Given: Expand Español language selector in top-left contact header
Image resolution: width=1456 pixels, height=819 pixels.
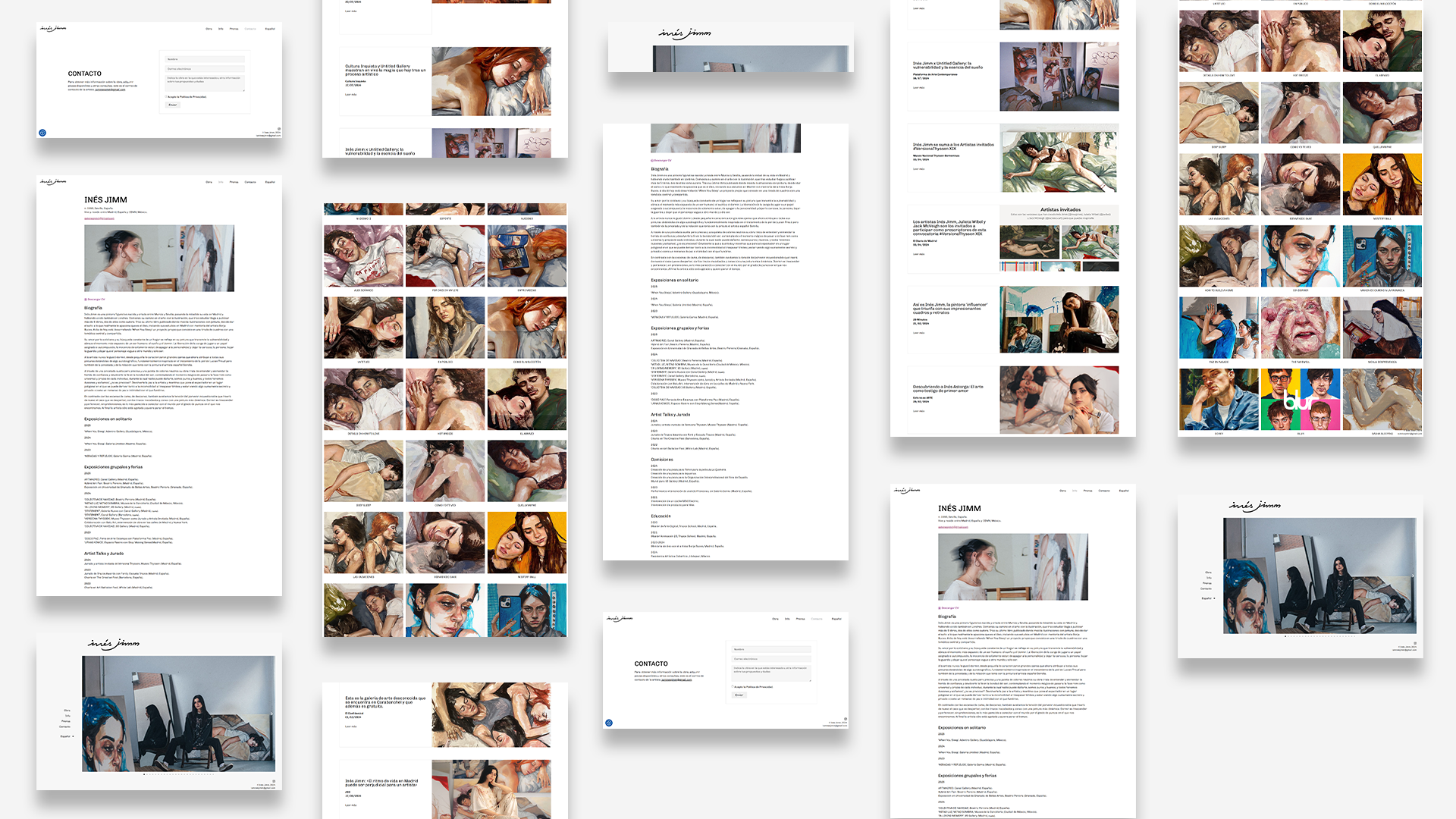Looking at the screenshot, I should pyautogui.click(x=270, y=29).
